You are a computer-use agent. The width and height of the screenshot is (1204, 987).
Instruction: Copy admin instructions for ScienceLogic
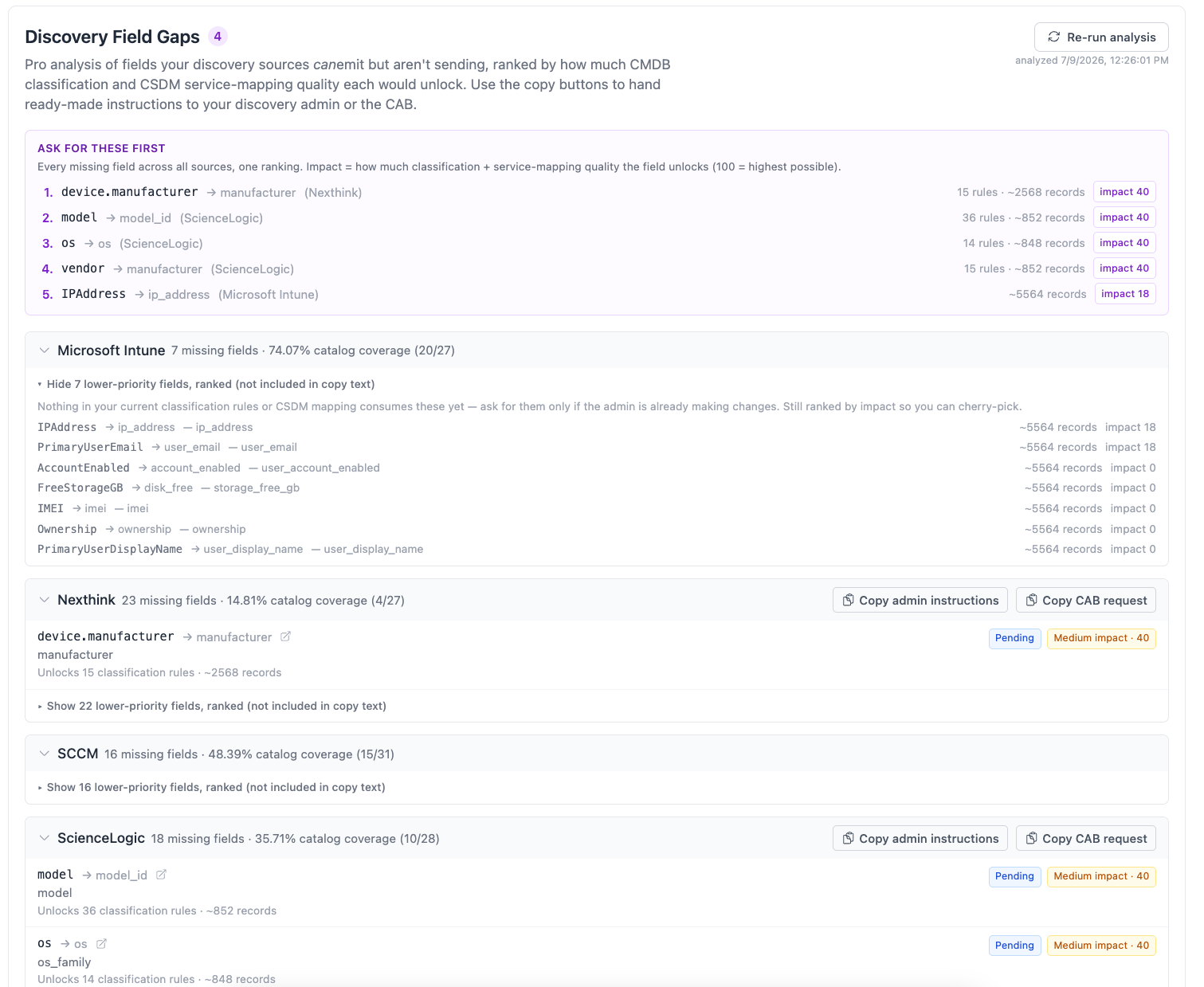click(x=920, y=838)
